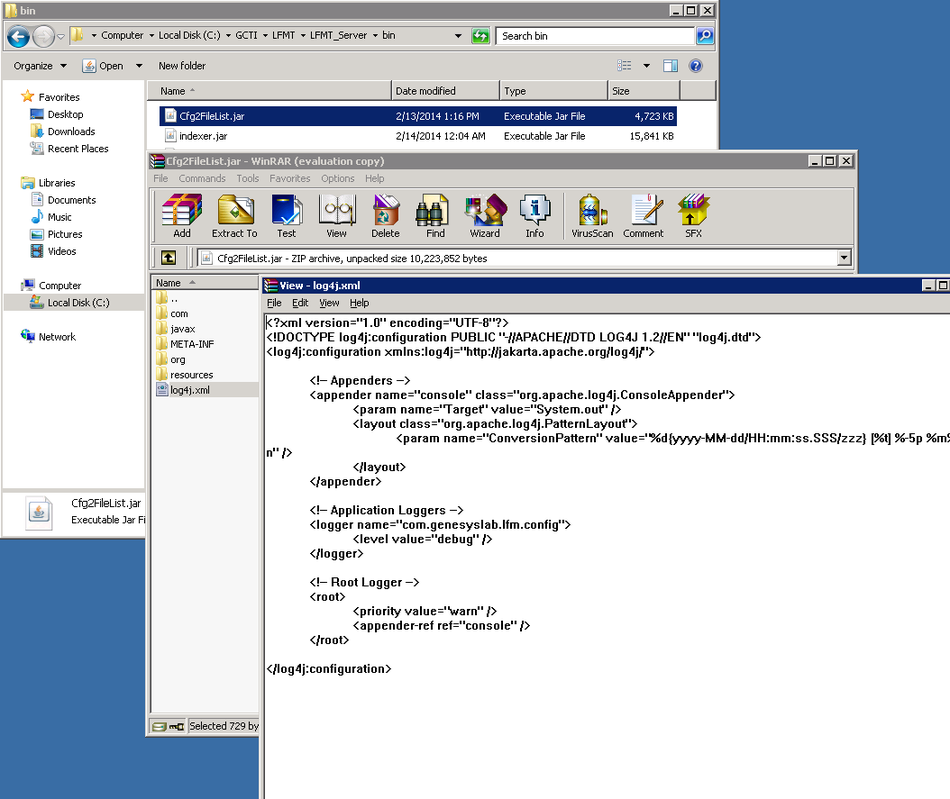This screenshot has height=799, width=950.
Task: Open the File menu in the viewer
Action: pyautogui.click(x=274, y=303)
